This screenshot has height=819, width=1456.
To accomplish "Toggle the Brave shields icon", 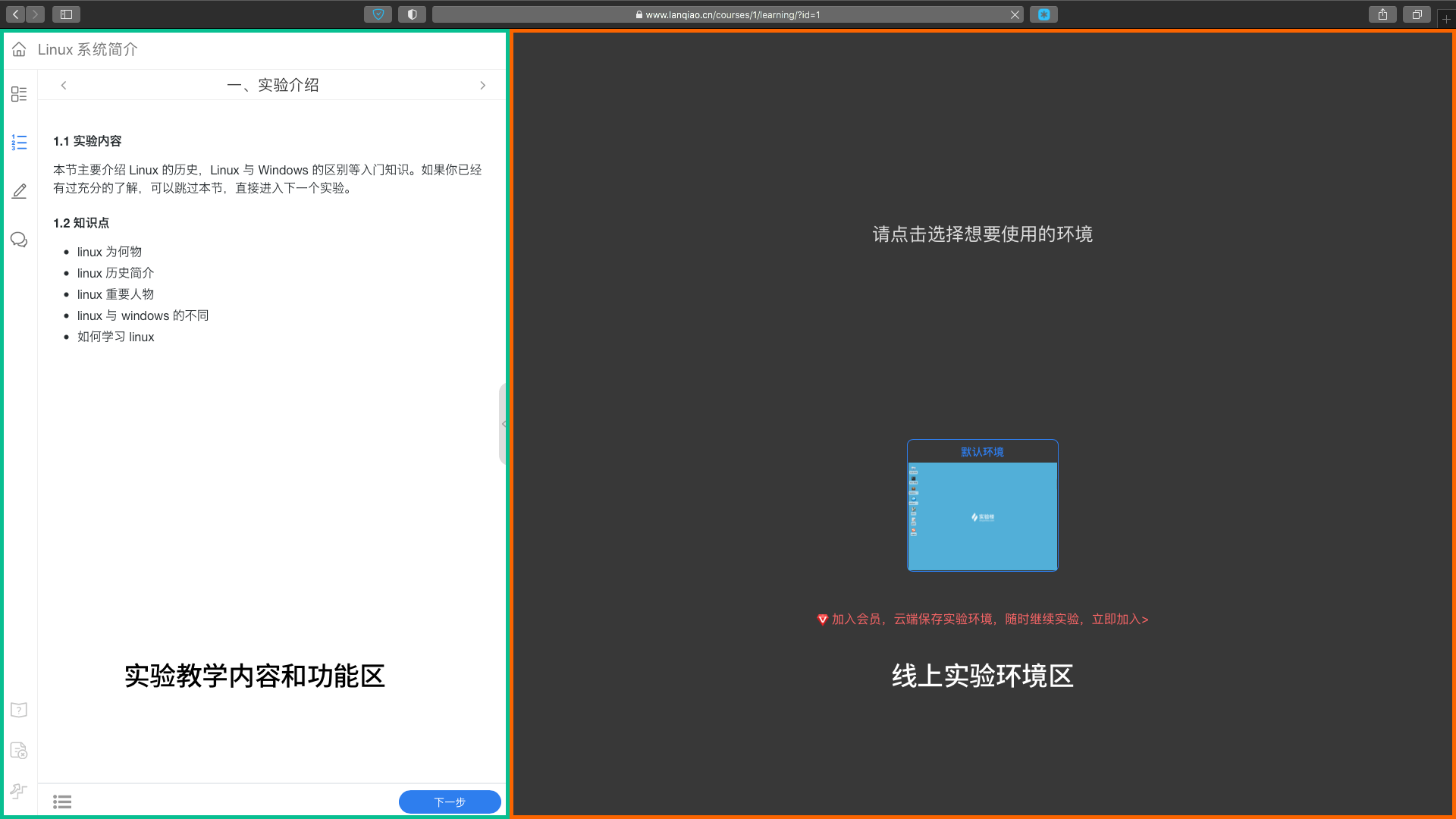I will click(378, 14).
